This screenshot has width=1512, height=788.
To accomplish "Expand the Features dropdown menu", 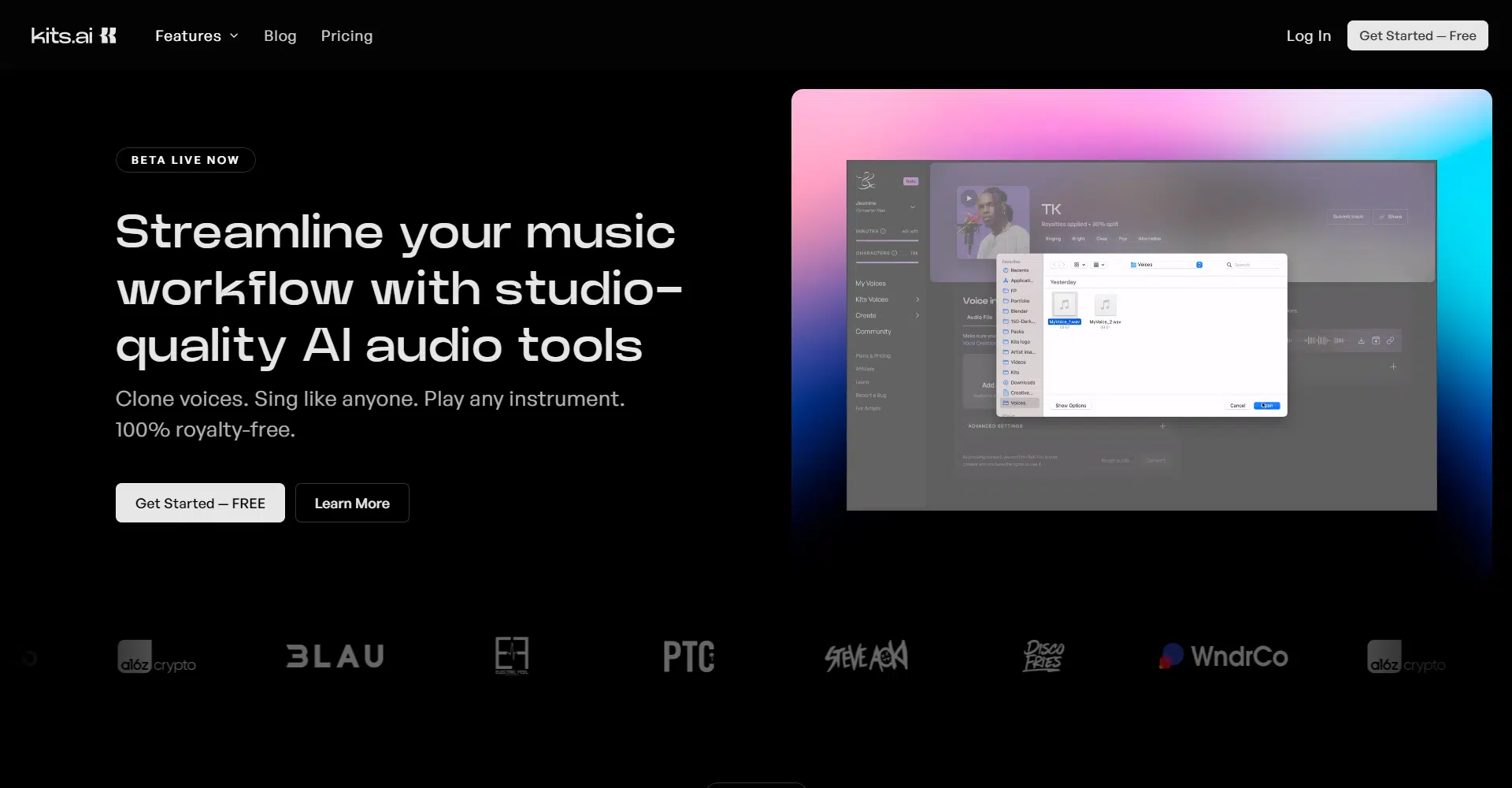I will (196, 35).
